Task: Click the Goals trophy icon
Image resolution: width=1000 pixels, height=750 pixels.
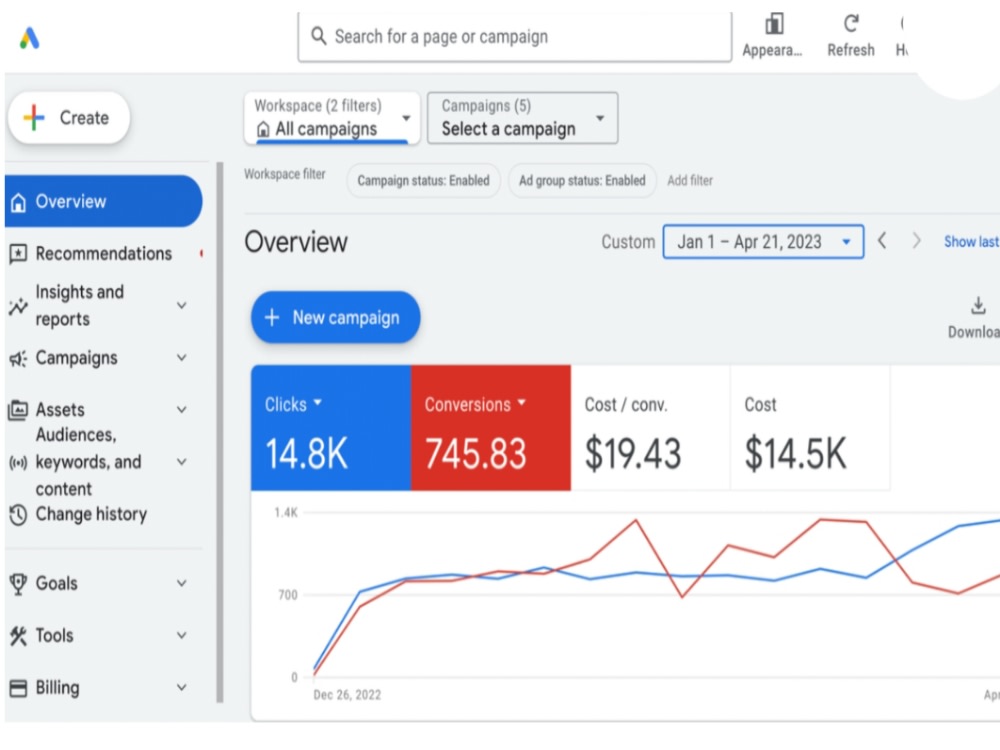Action: 18,584
